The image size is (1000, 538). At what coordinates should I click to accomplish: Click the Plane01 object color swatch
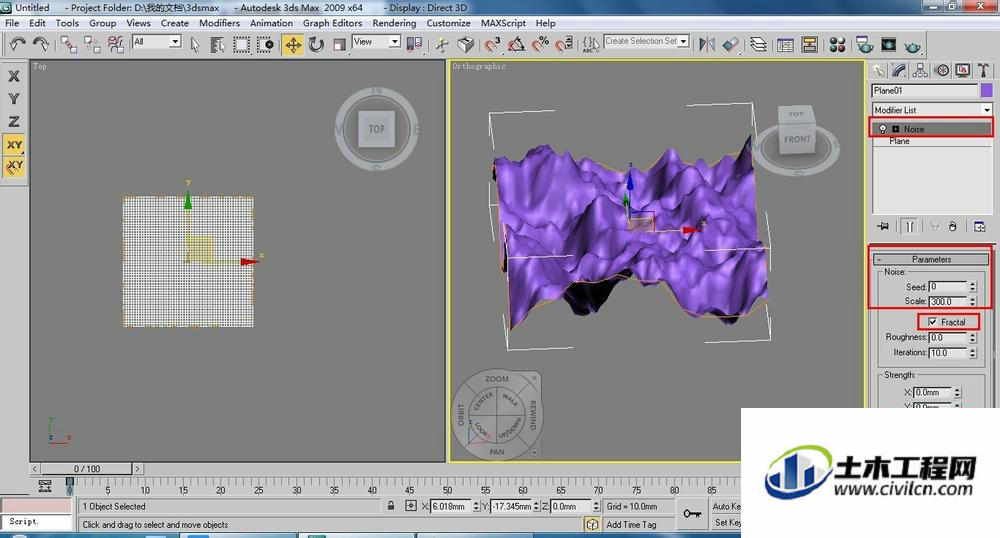click(x=987, y=91)
